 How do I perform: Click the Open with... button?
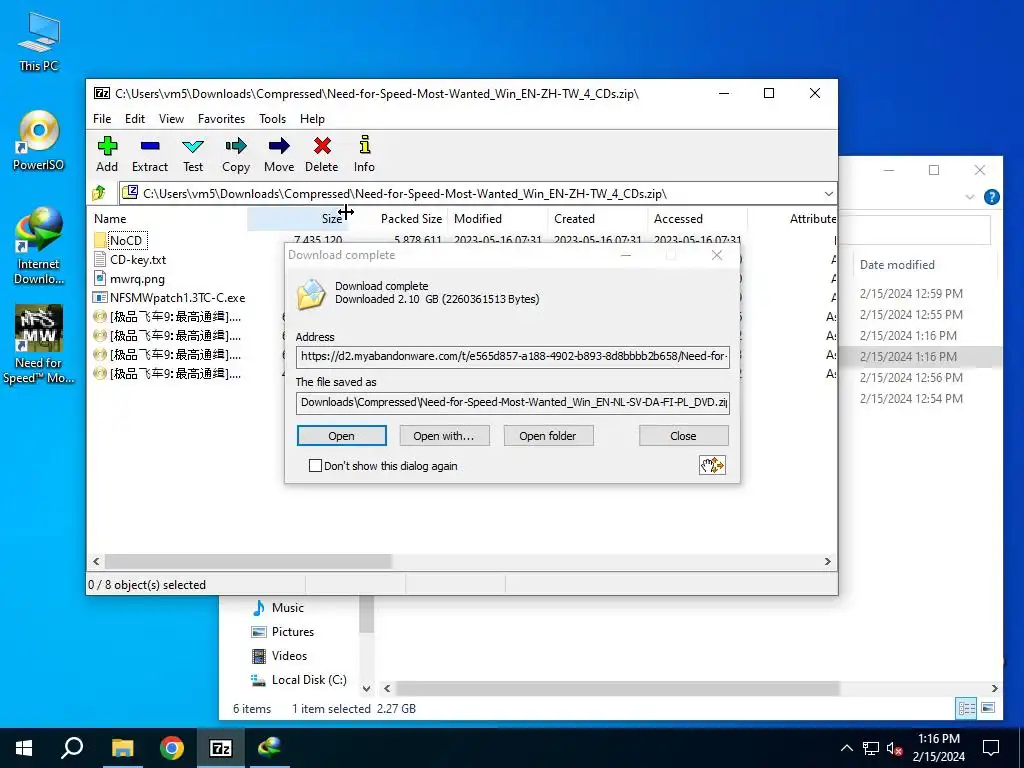pos(444,436)
